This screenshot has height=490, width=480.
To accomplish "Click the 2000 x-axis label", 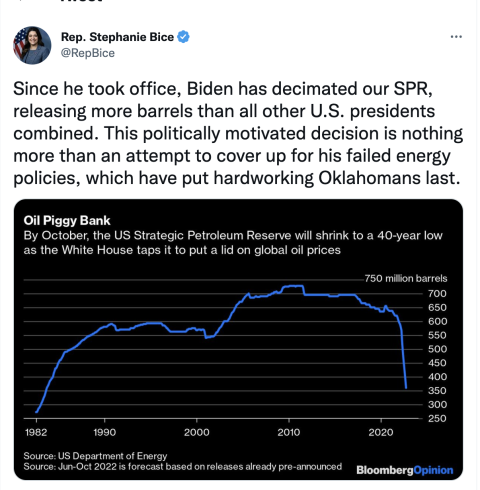I will pos(197,432).
